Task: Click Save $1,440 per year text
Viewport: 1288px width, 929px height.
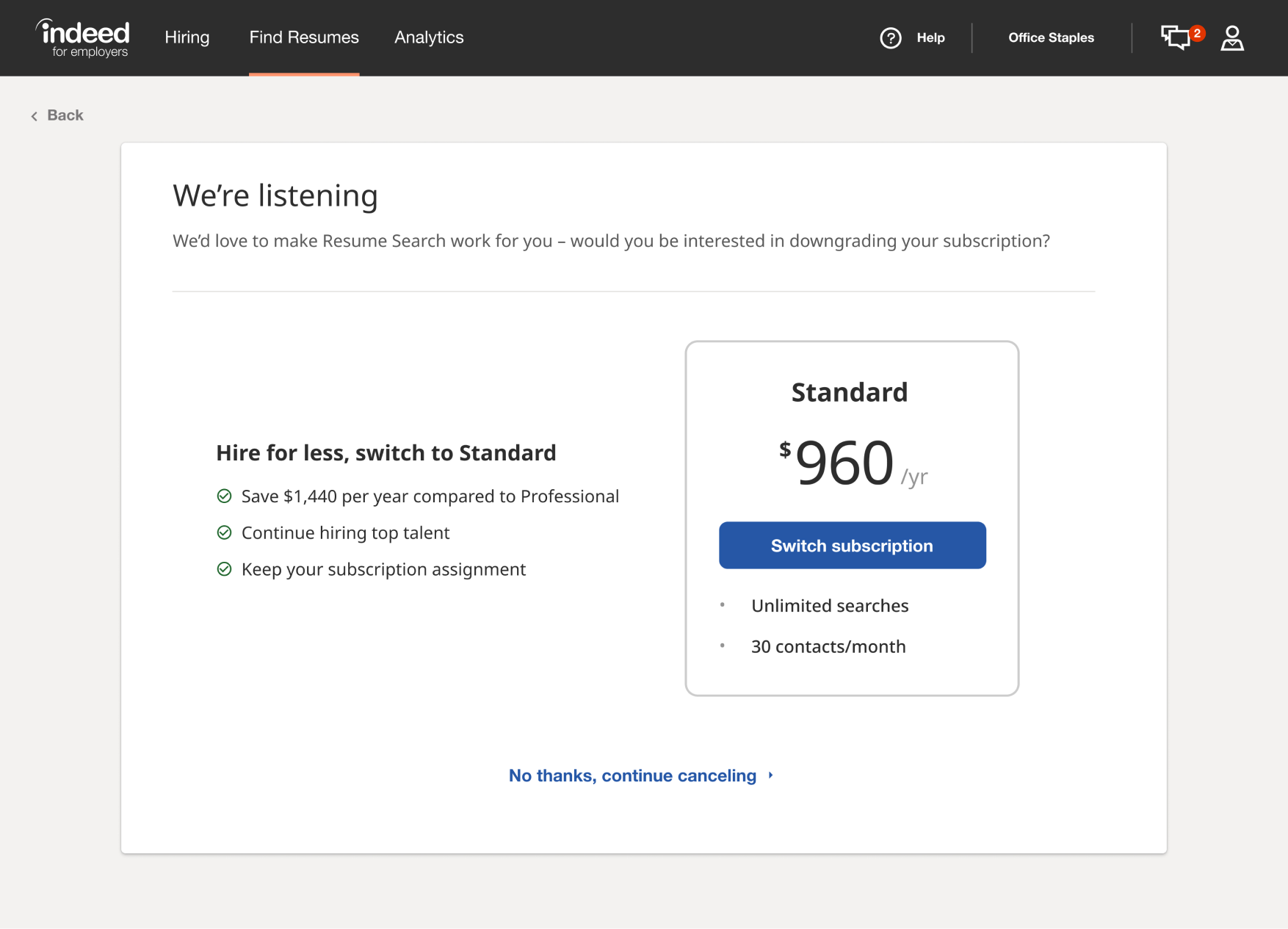Action: 430,496
